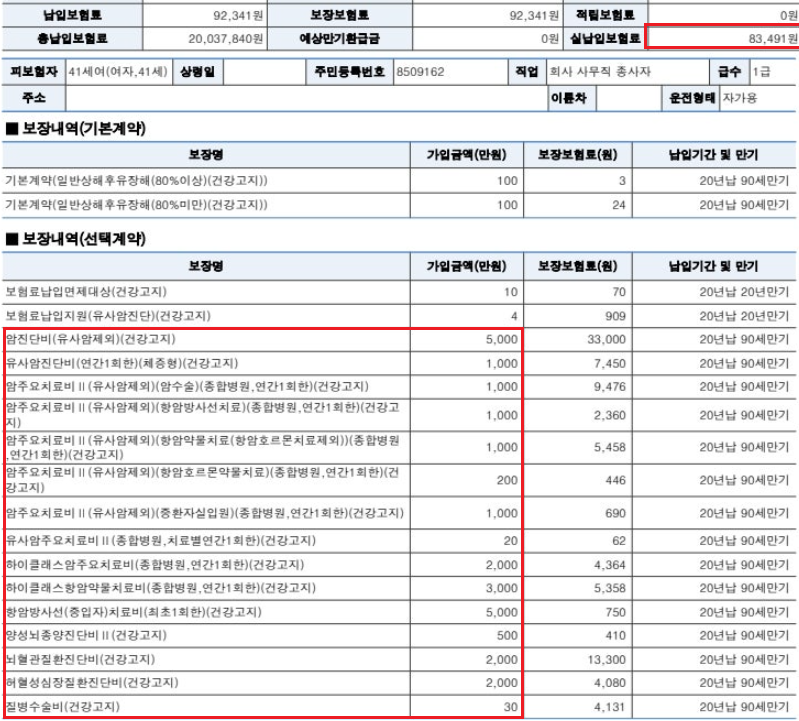Select 허혈성심장질환진단비(건강고지) row name
799x721 pixels.
point(92,682)
